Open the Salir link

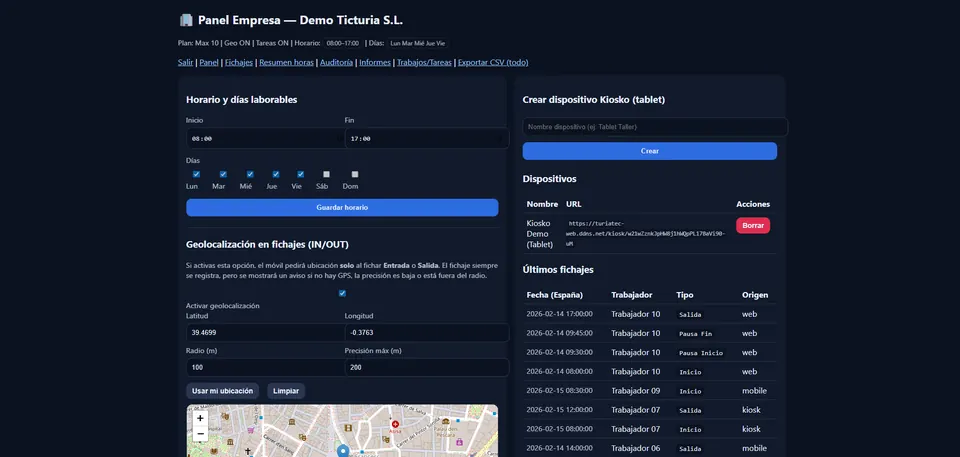coord(186,62)
